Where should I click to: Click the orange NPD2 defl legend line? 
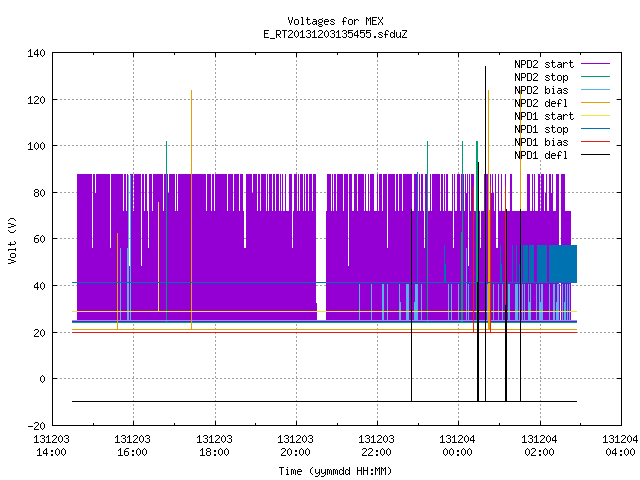click(596, 103)
